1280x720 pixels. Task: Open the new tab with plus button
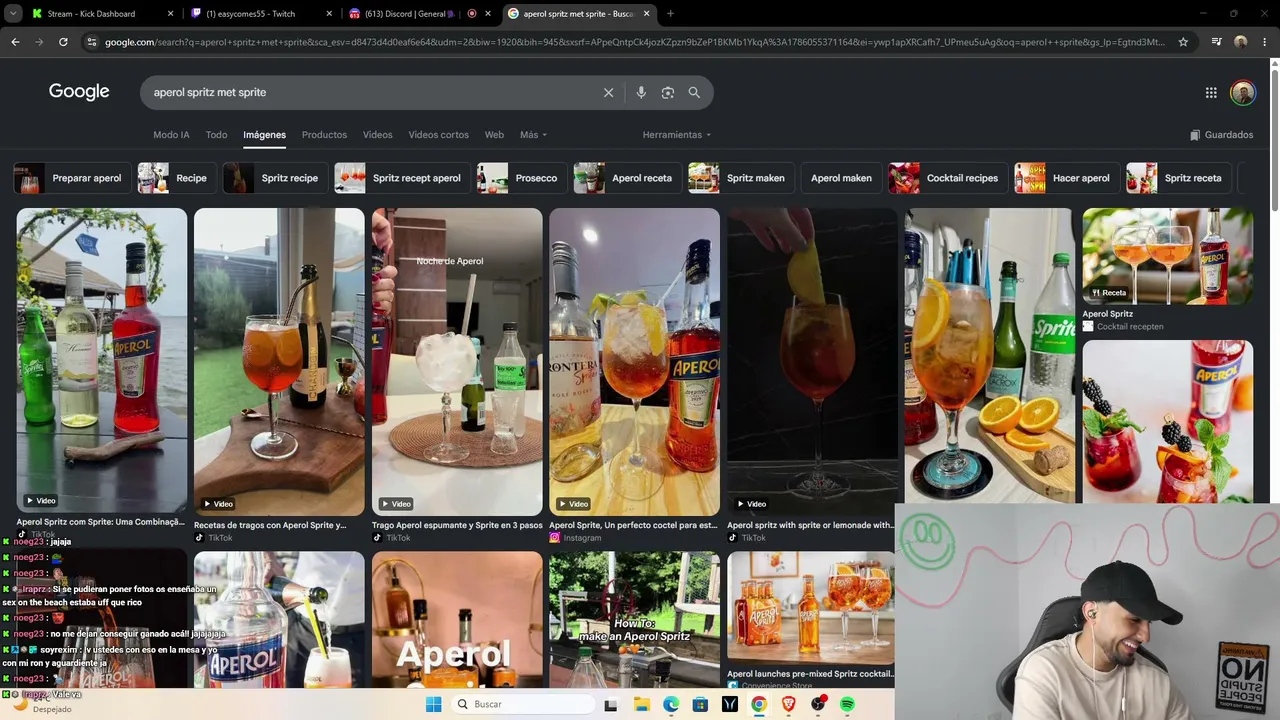coord(670,14)
